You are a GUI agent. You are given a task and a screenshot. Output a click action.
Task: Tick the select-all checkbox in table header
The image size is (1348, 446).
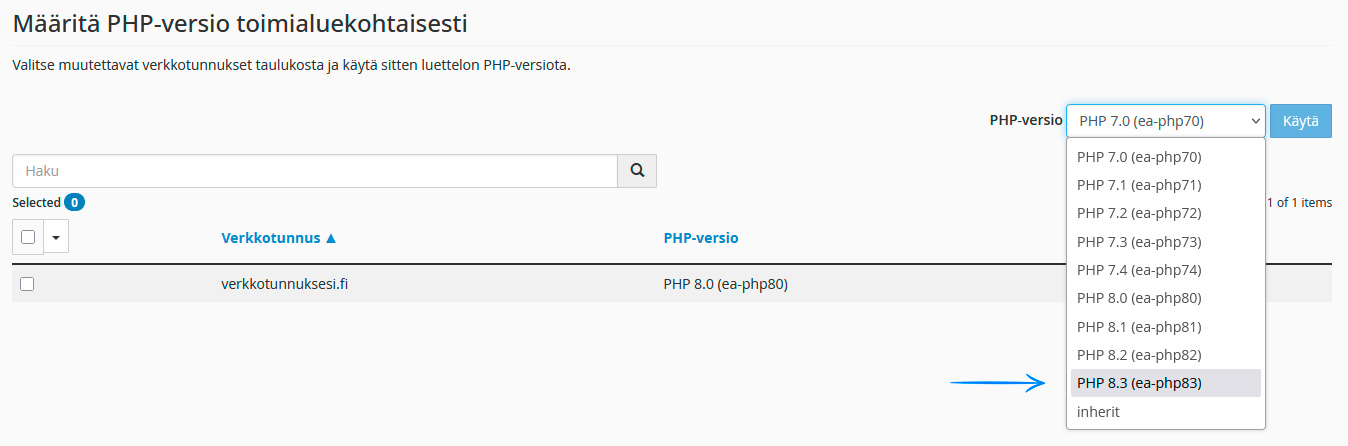[x=28, y=237]
